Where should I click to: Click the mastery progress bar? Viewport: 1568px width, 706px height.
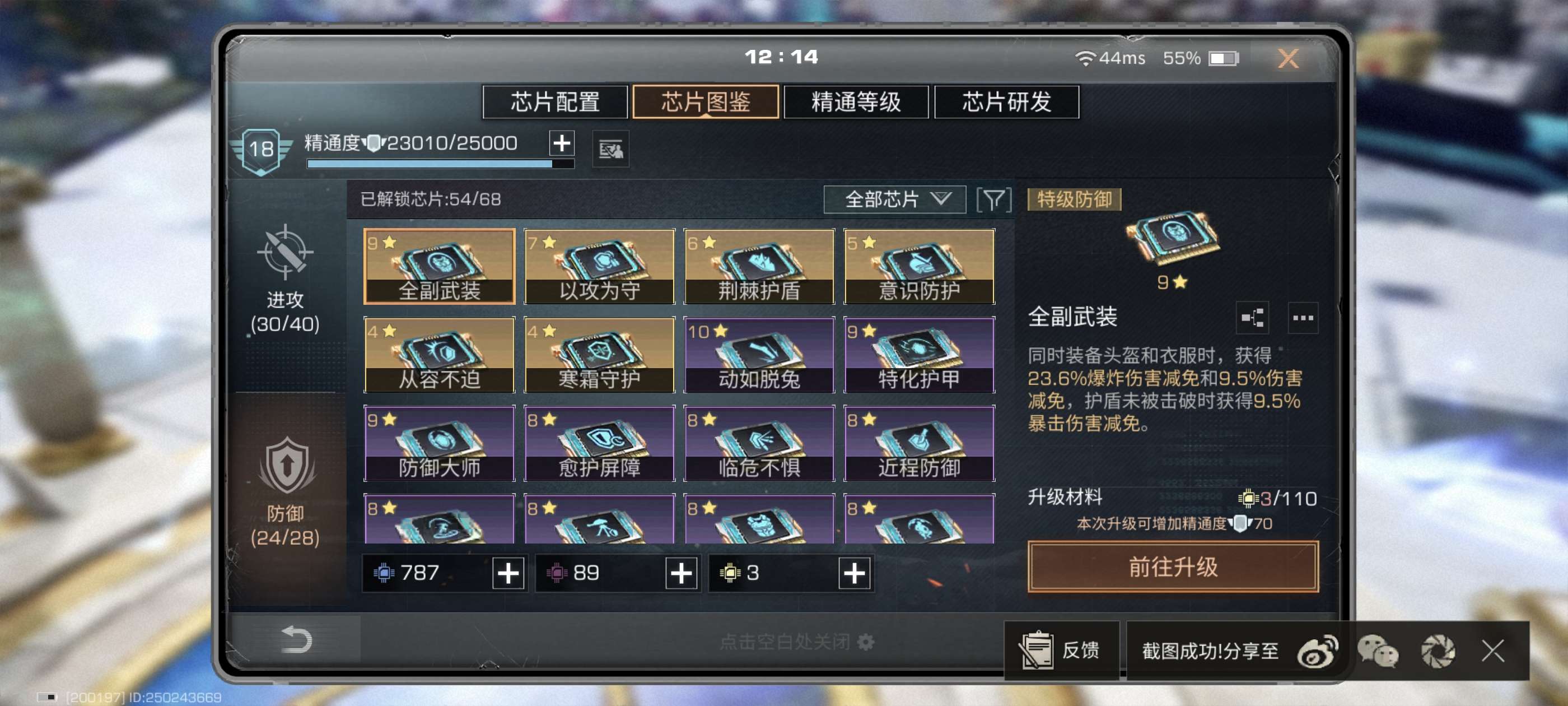440,164
